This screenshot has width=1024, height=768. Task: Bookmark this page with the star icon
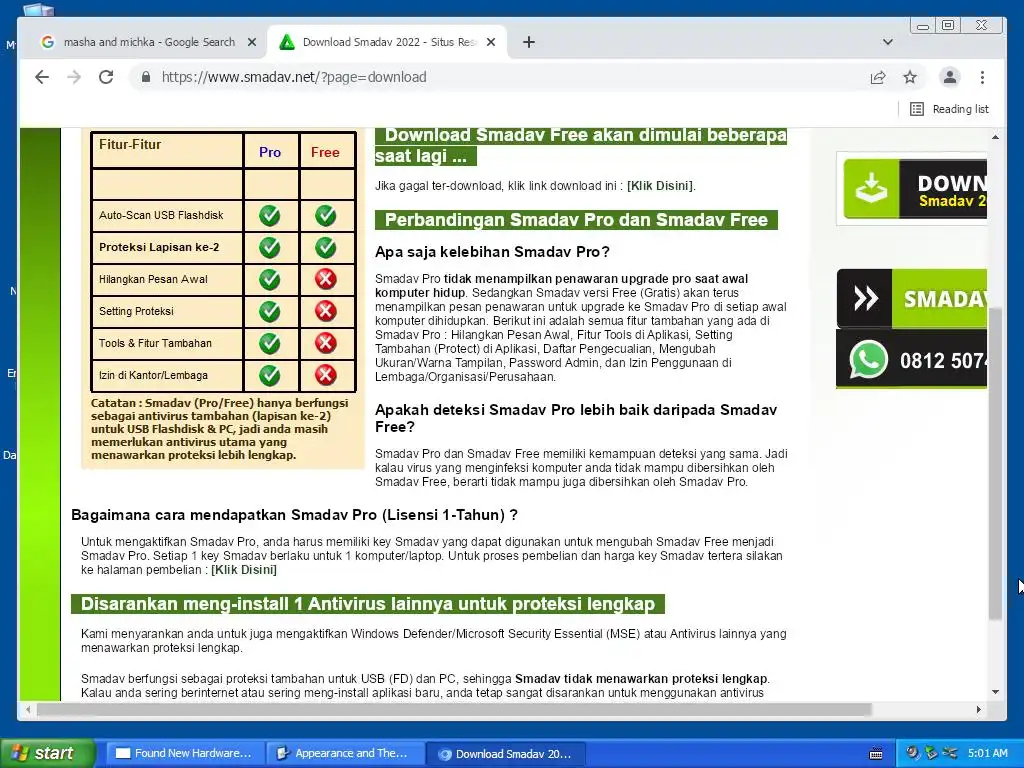tap(910, 77)
